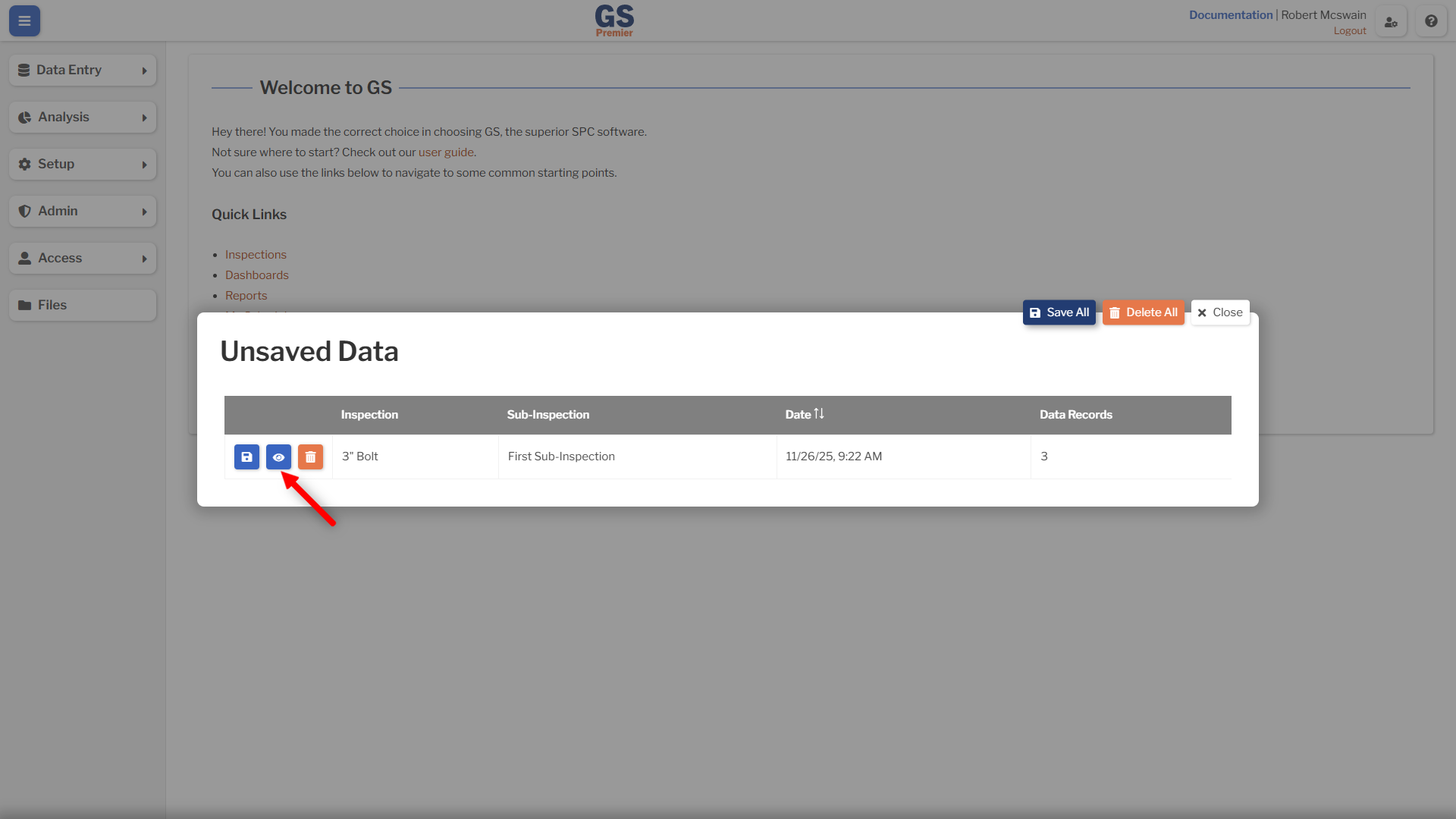Delete the 3" Bolt unsaved record
Viewport: 1456px width, 819px height.
click(x=310, y=457)
